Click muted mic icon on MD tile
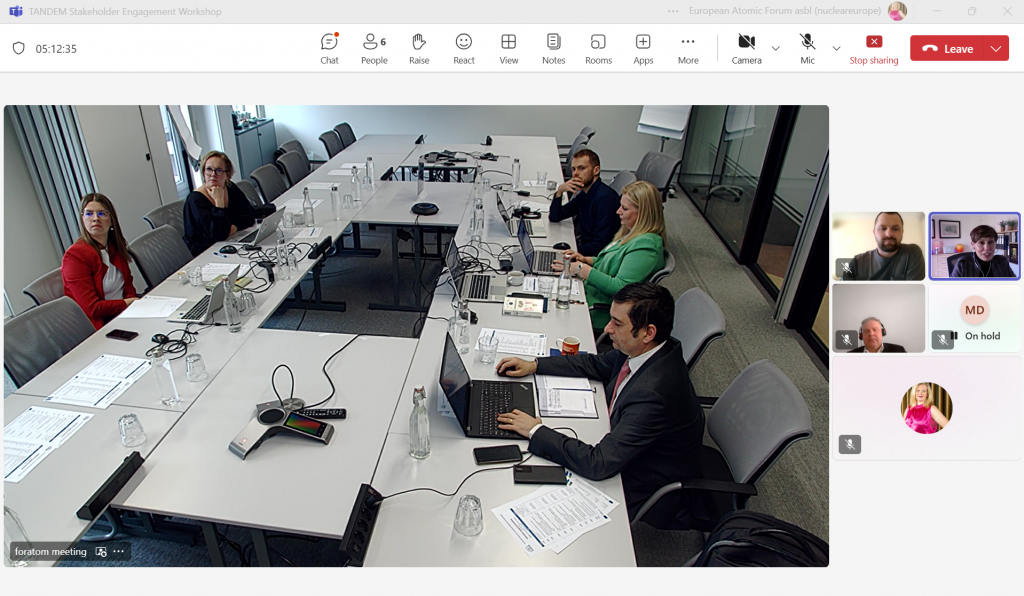The height and width of the screenshot is (596, 1024). point(942,339)
